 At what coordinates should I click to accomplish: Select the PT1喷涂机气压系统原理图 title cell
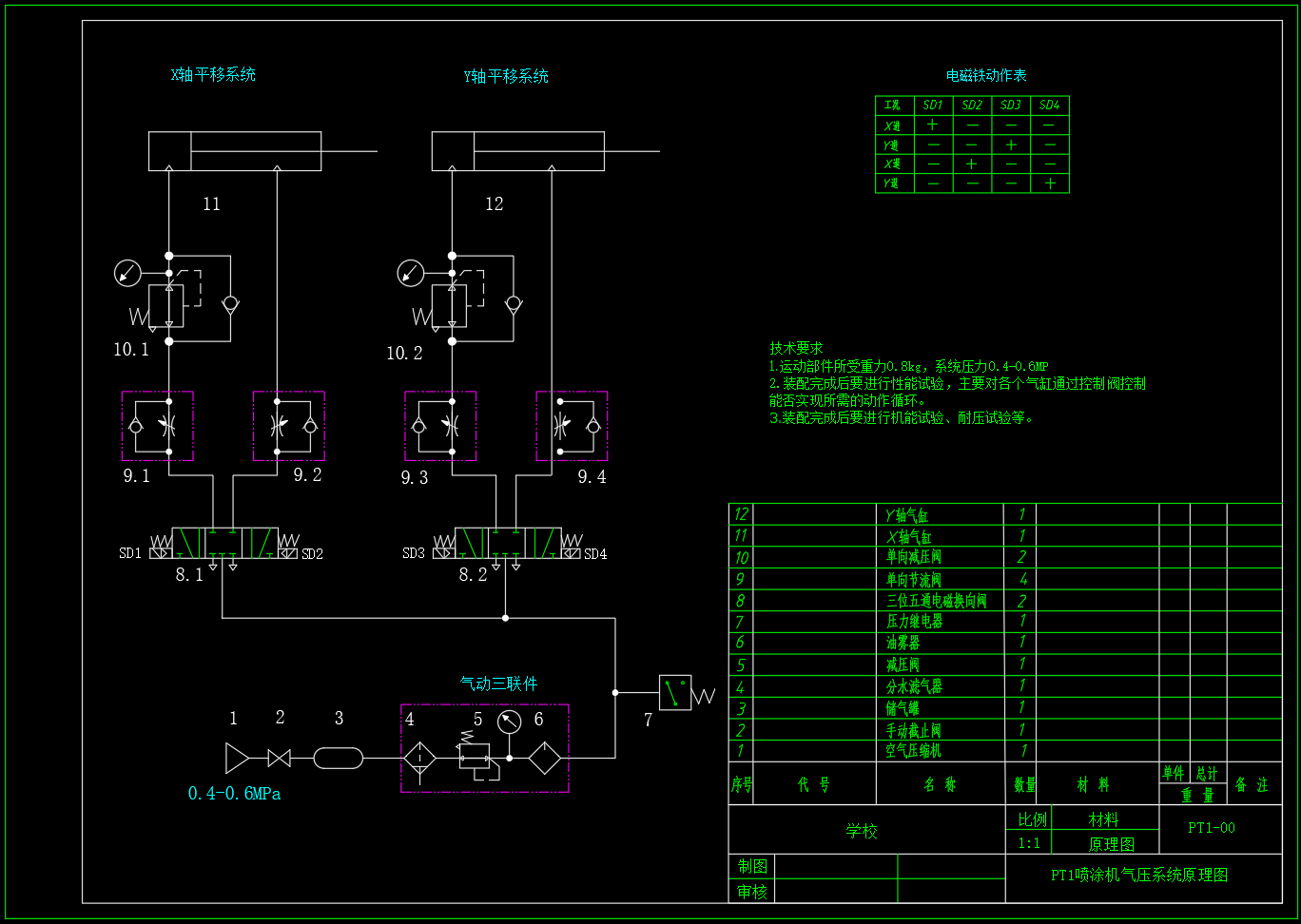click(1139, 875)
